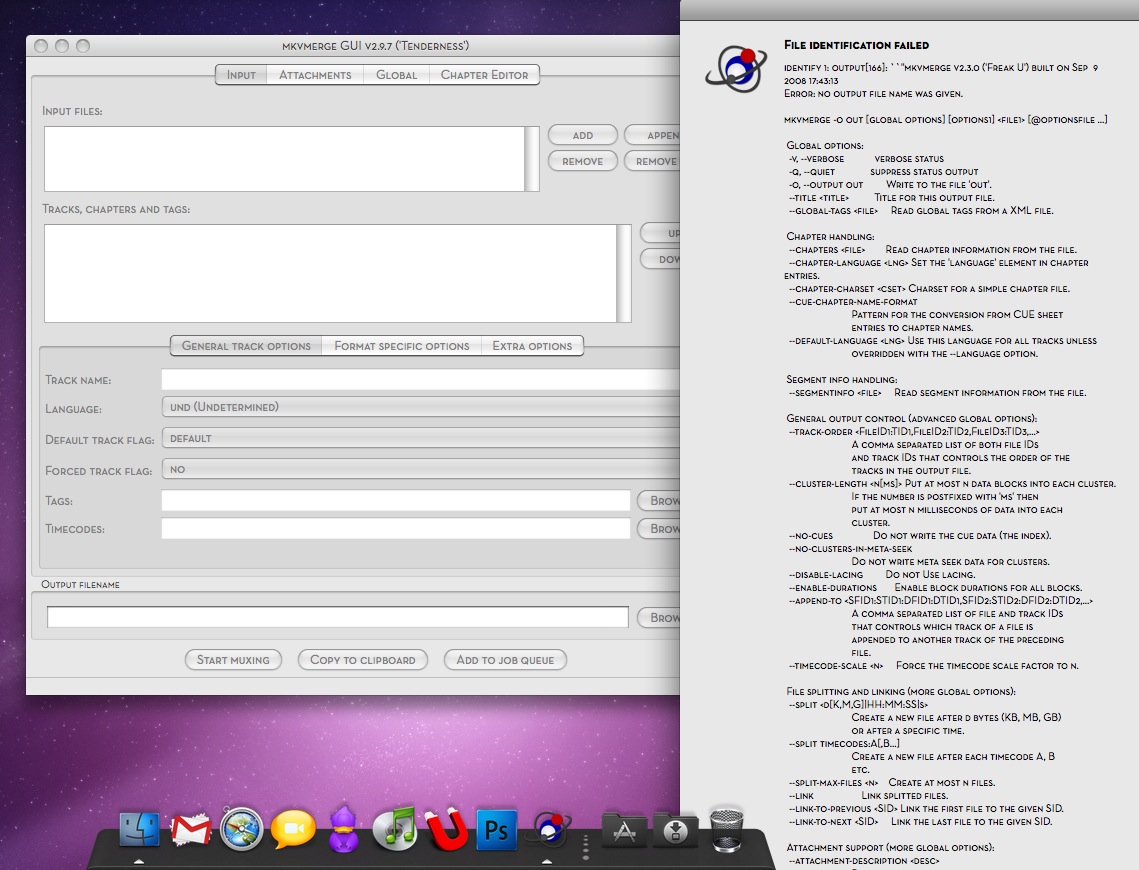
Task: Move track down with Down button
Action: tap(660, 259)
